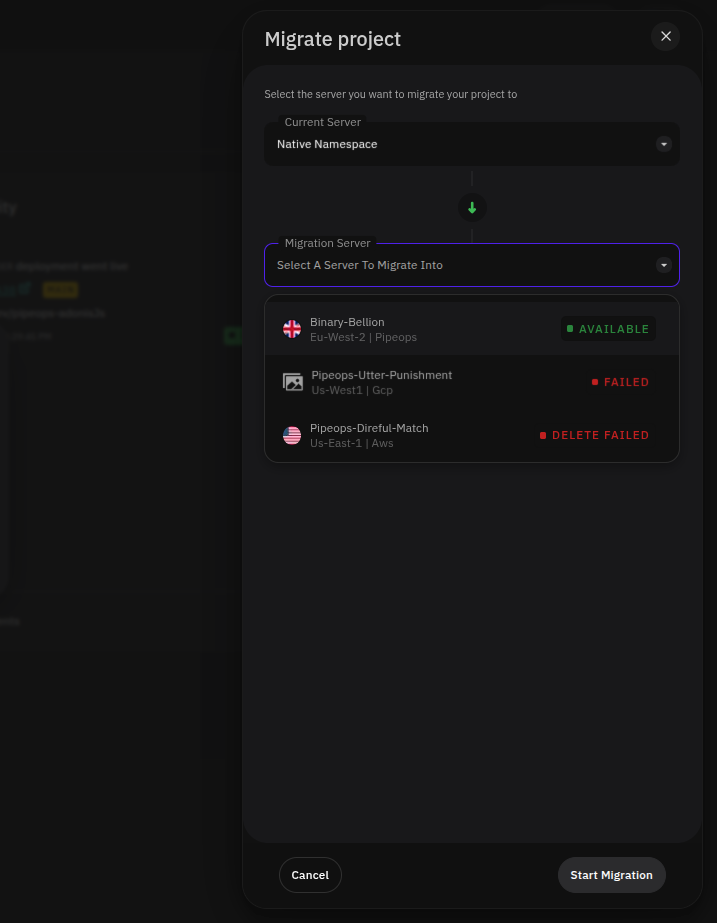Select the Binary-Bellion server option
The height and width of the screenshot is (923, 717).
coord(472,329)
